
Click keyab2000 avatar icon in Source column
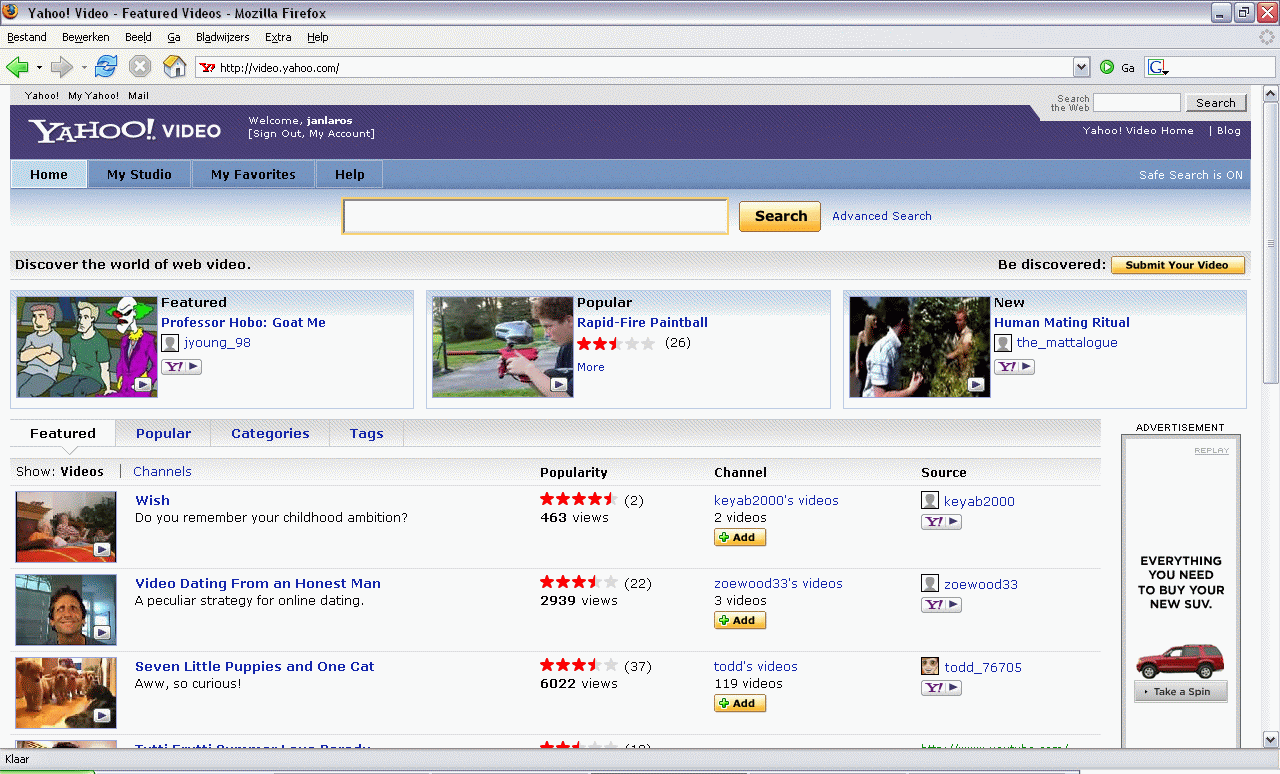(930, 501)
